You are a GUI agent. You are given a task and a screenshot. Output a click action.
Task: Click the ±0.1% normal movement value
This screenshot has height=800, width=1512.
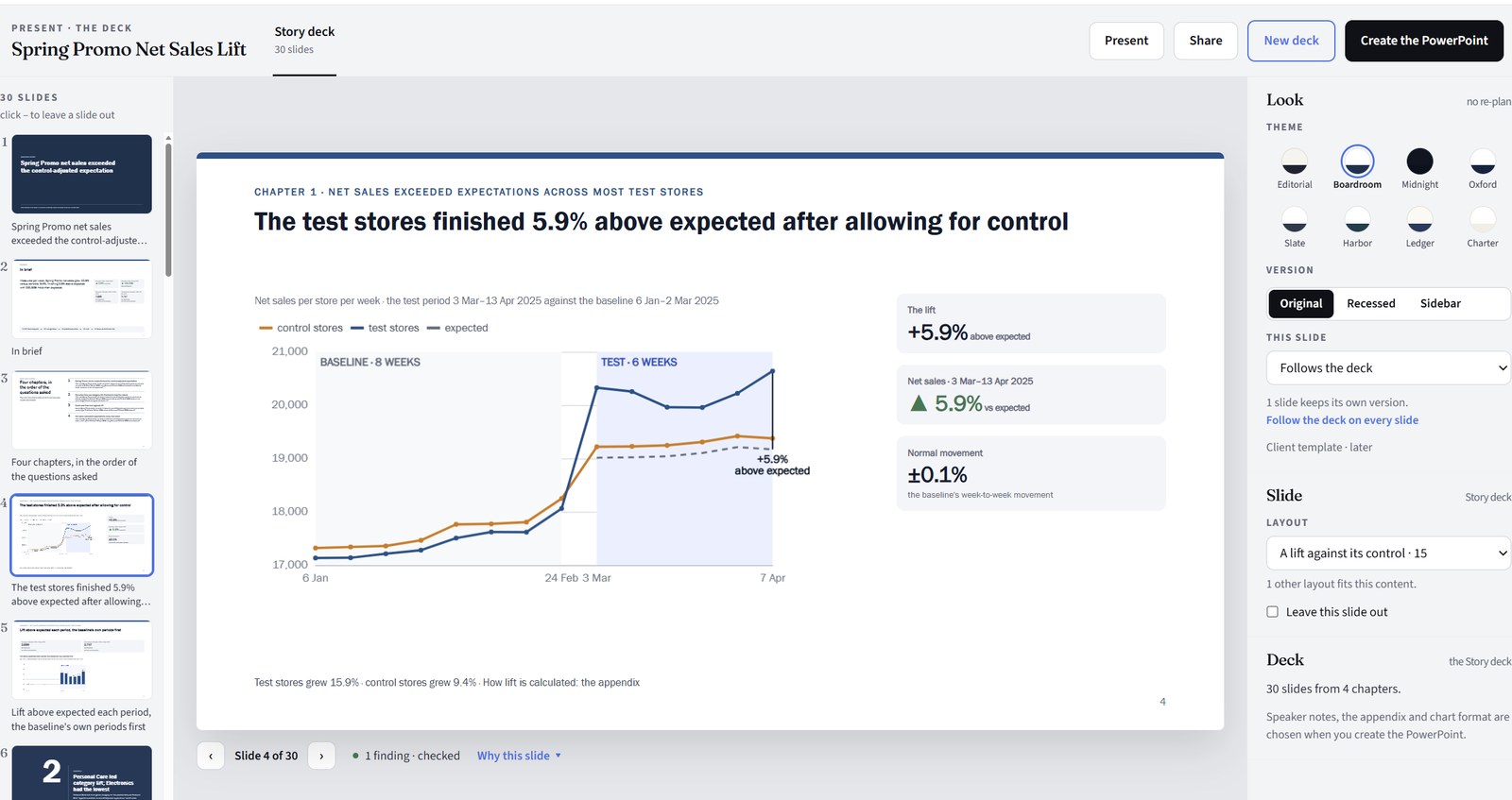(936, 474)
